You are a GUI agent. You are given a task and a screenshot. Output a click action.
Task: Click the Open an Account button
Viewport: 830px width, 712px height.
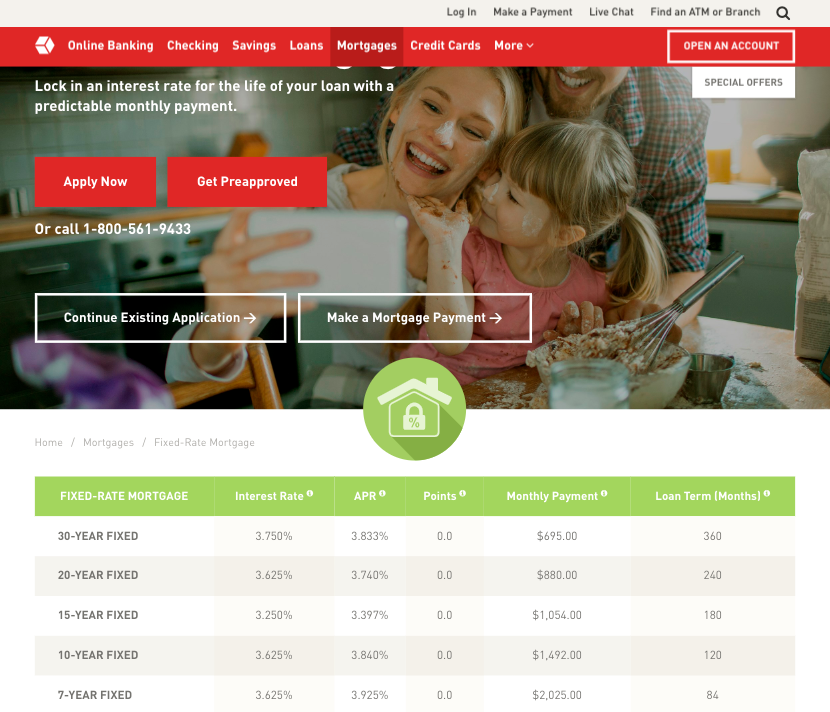730,46
